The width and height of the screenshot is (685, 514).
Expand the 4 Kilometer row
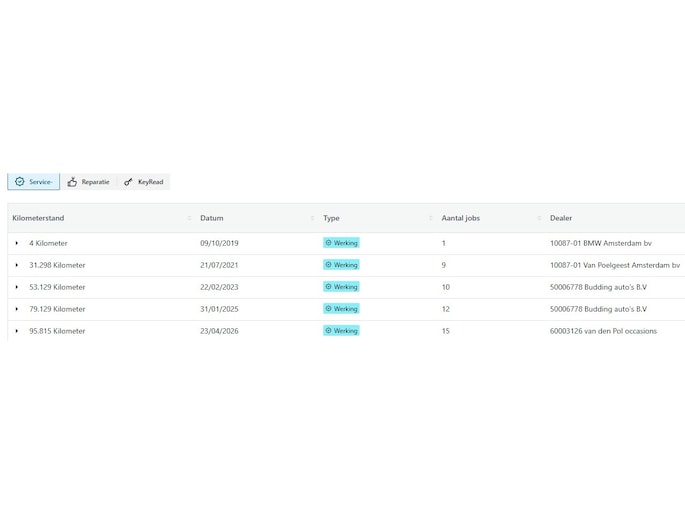[17, 243]
